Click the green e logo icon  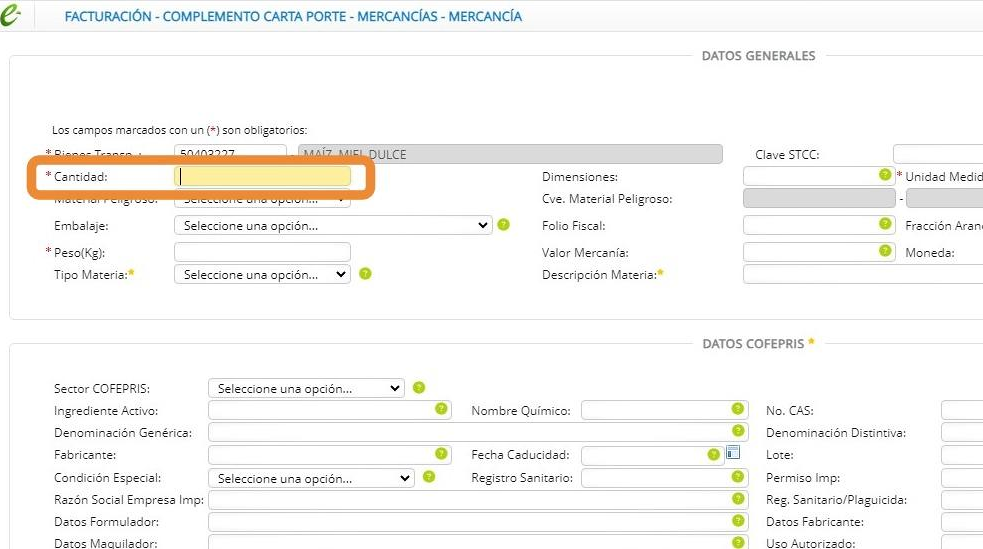pyautogui.click(x=10, y=15)
